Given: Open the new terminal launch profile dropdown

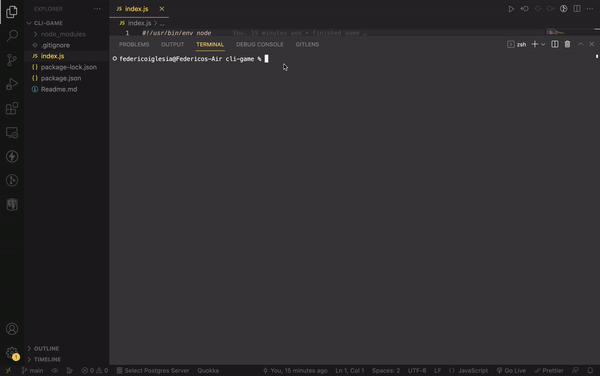Looking at the screenshot, I should [x=543, y=44].
